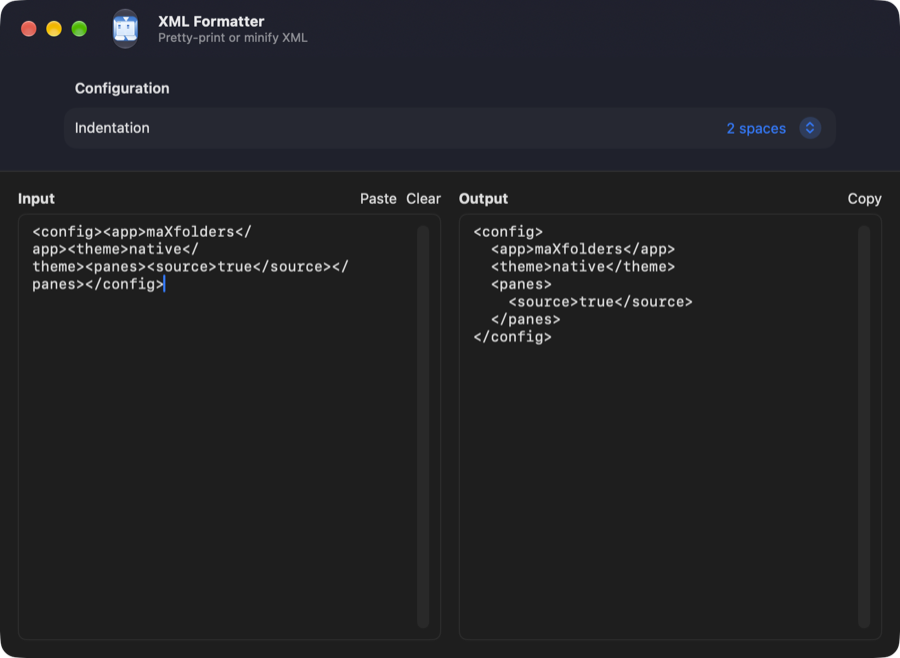Image resolution: width=900 pixels, height=658 pixels.
Task: Click the Input heading
Action: coord(36,199)
